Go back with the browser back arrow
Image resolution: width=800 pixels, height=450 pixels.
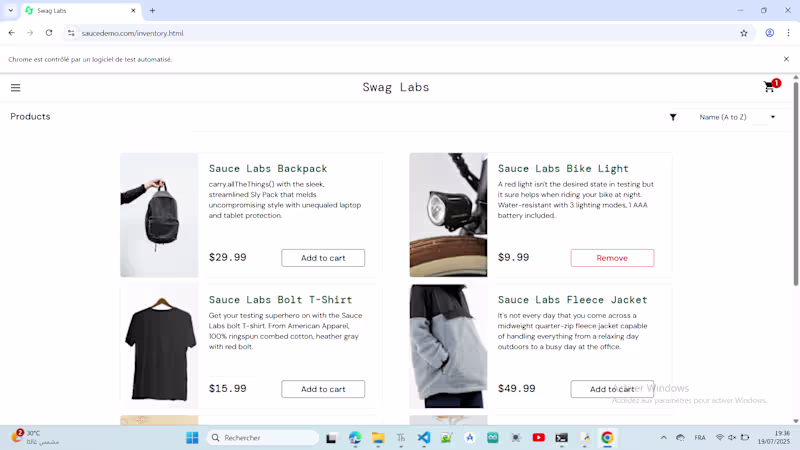[x=12, y=33]
